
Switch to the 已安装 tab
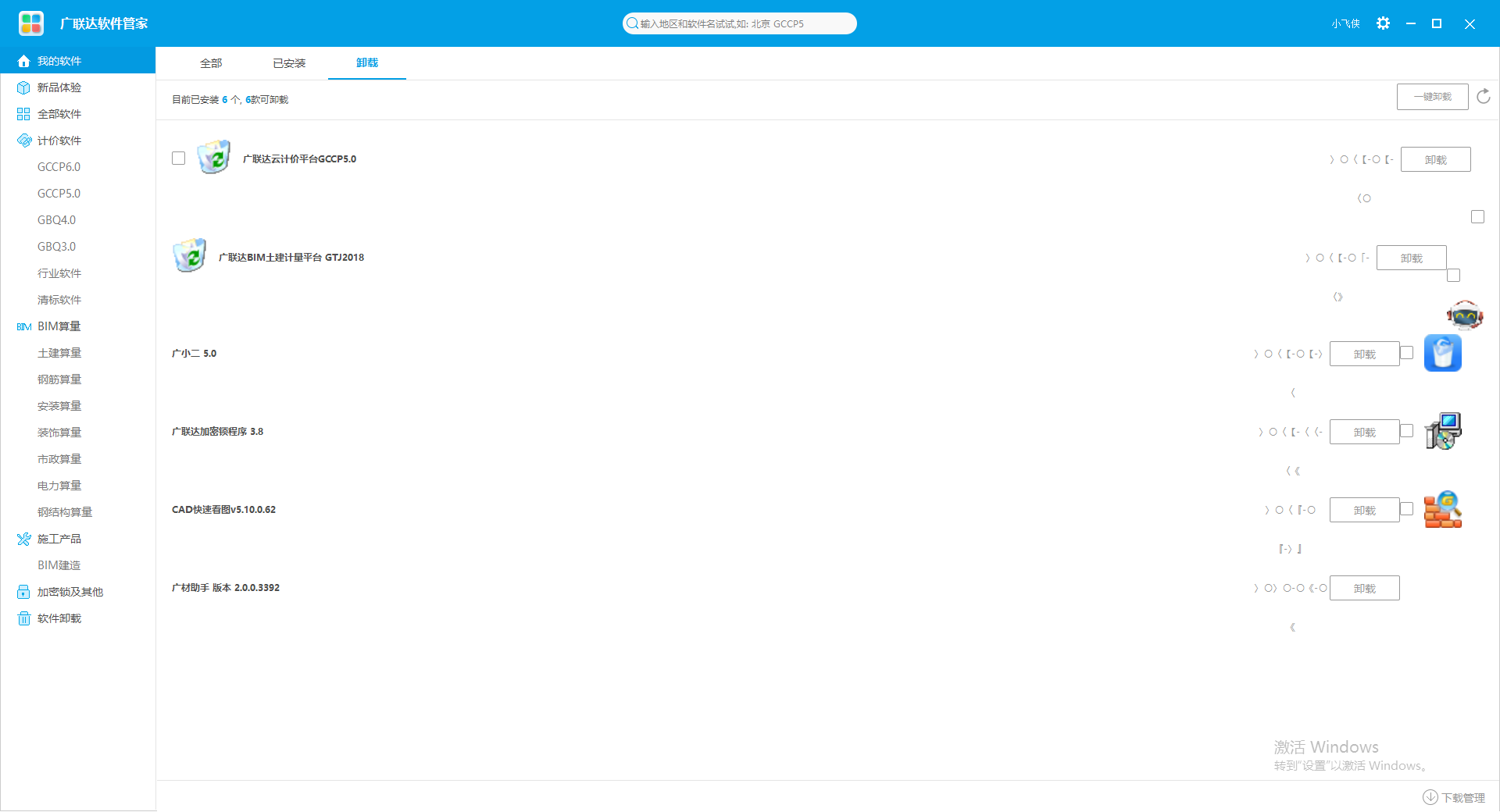[289, 62]
